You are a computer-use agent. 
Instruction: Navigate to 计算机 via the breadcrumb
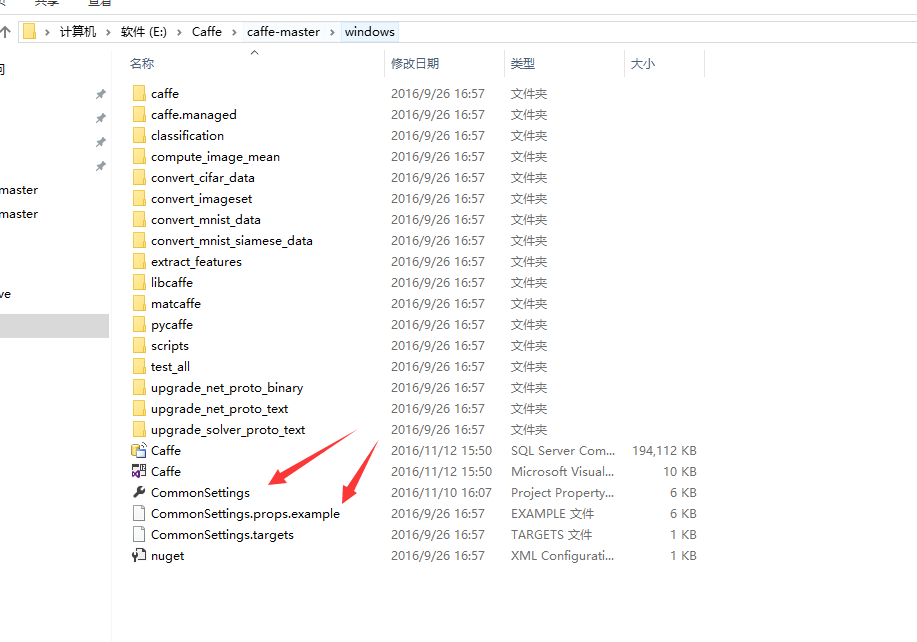80,31
